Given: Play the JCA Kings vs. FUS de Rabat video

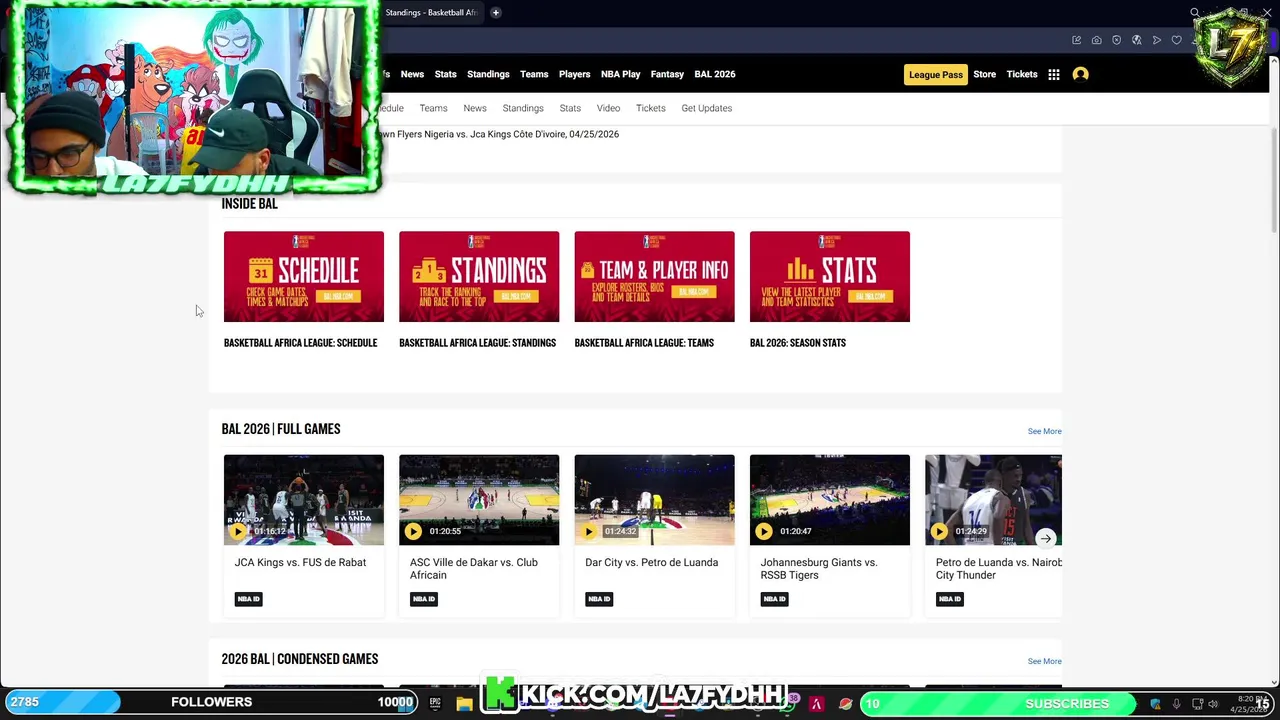Looking at the screenshot, I should tap(238, 531).
